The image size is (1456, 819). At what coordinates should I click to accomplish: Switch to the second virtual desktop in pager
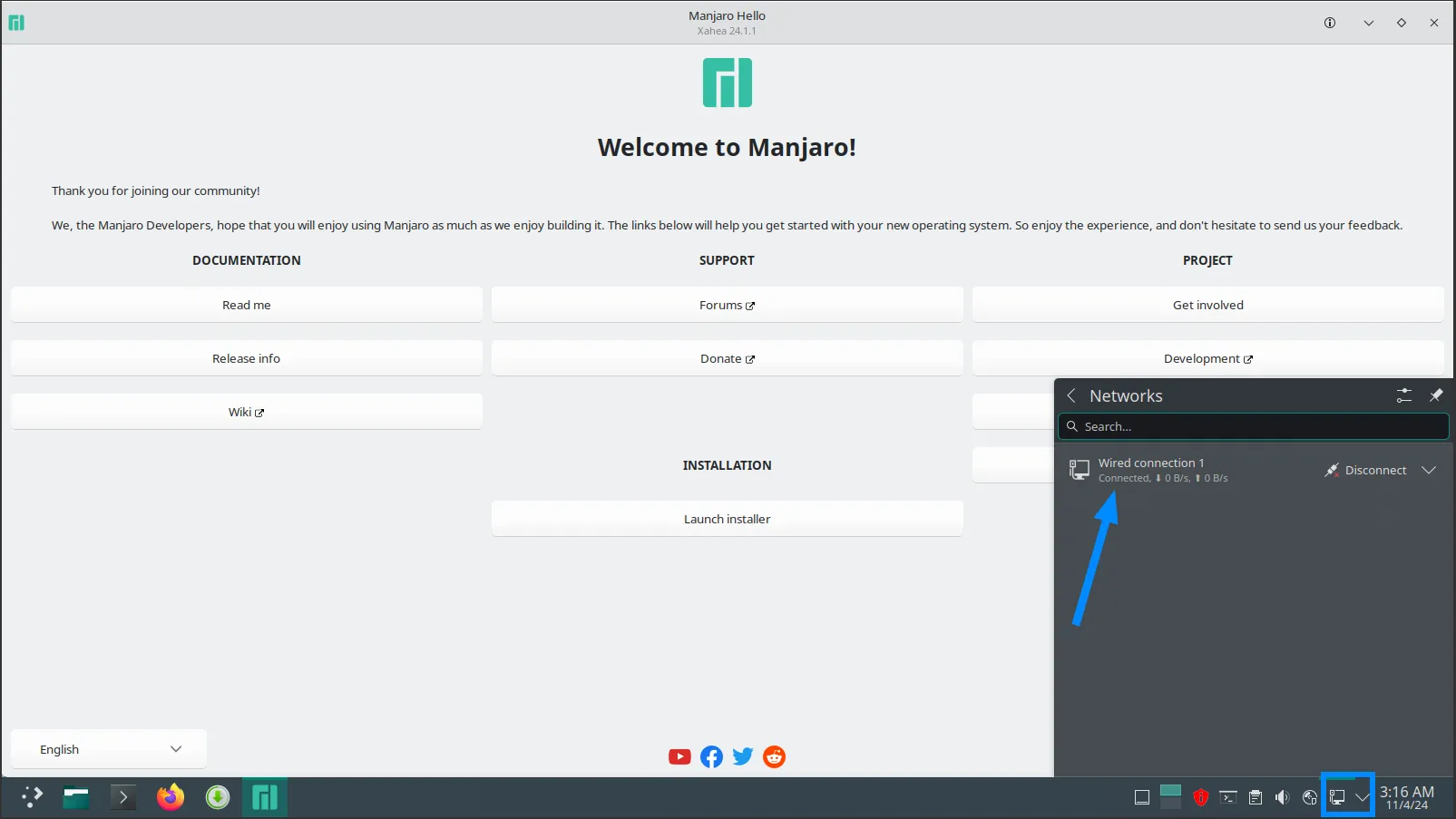pos(1171,804)
